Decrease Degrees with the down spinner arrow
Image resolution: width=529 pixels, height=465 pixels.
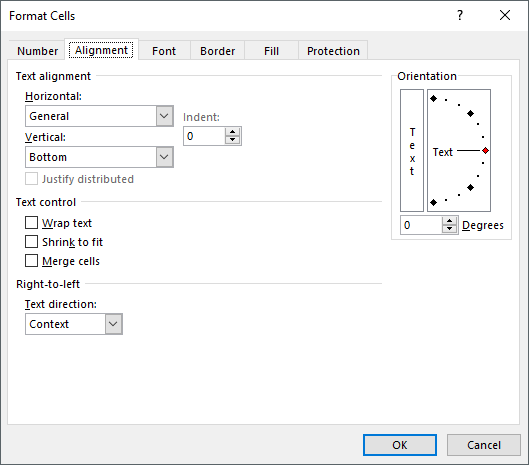(449, 229)
